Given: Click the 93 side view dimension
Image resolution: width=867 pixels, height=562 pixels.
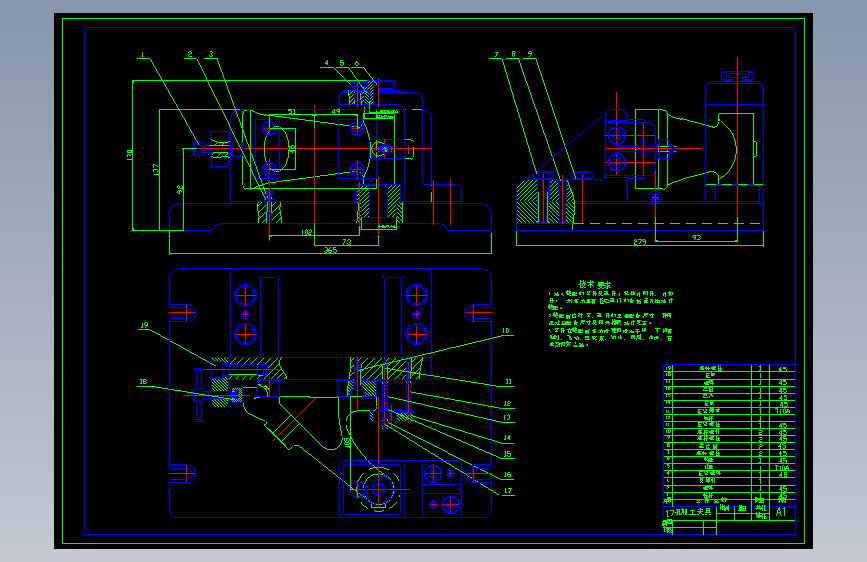Looking at the screenshot, I should click(x=697, y=237).
